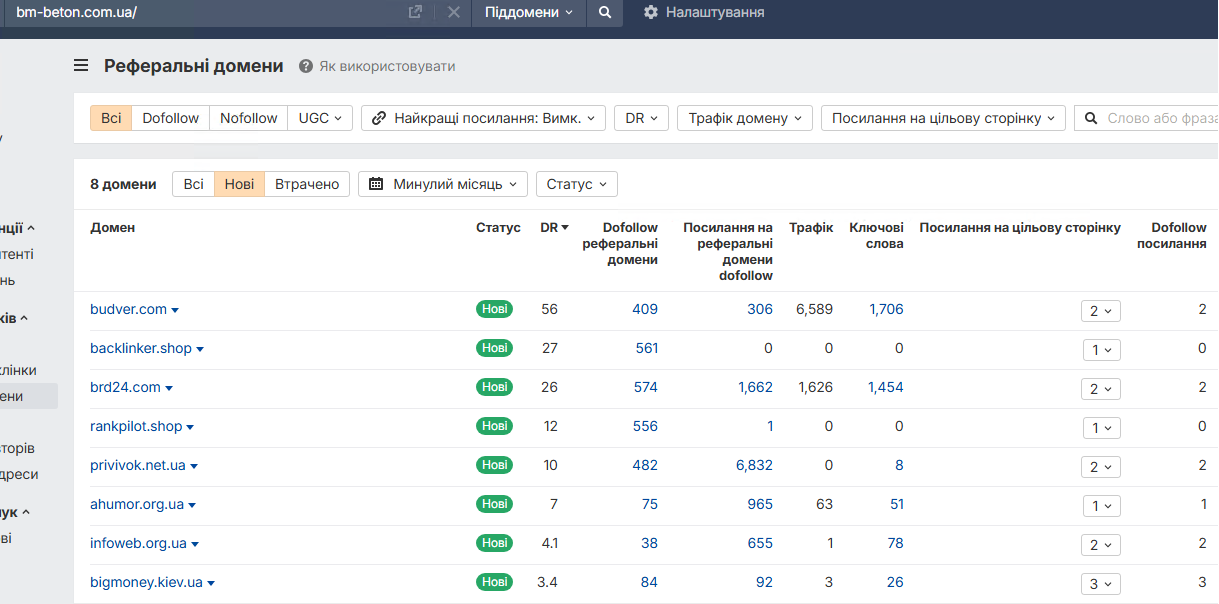Expand dropdown arrow beside privivok.net.ua domain
Viewport: 1219px width, 604px height.
pos(194,466)
